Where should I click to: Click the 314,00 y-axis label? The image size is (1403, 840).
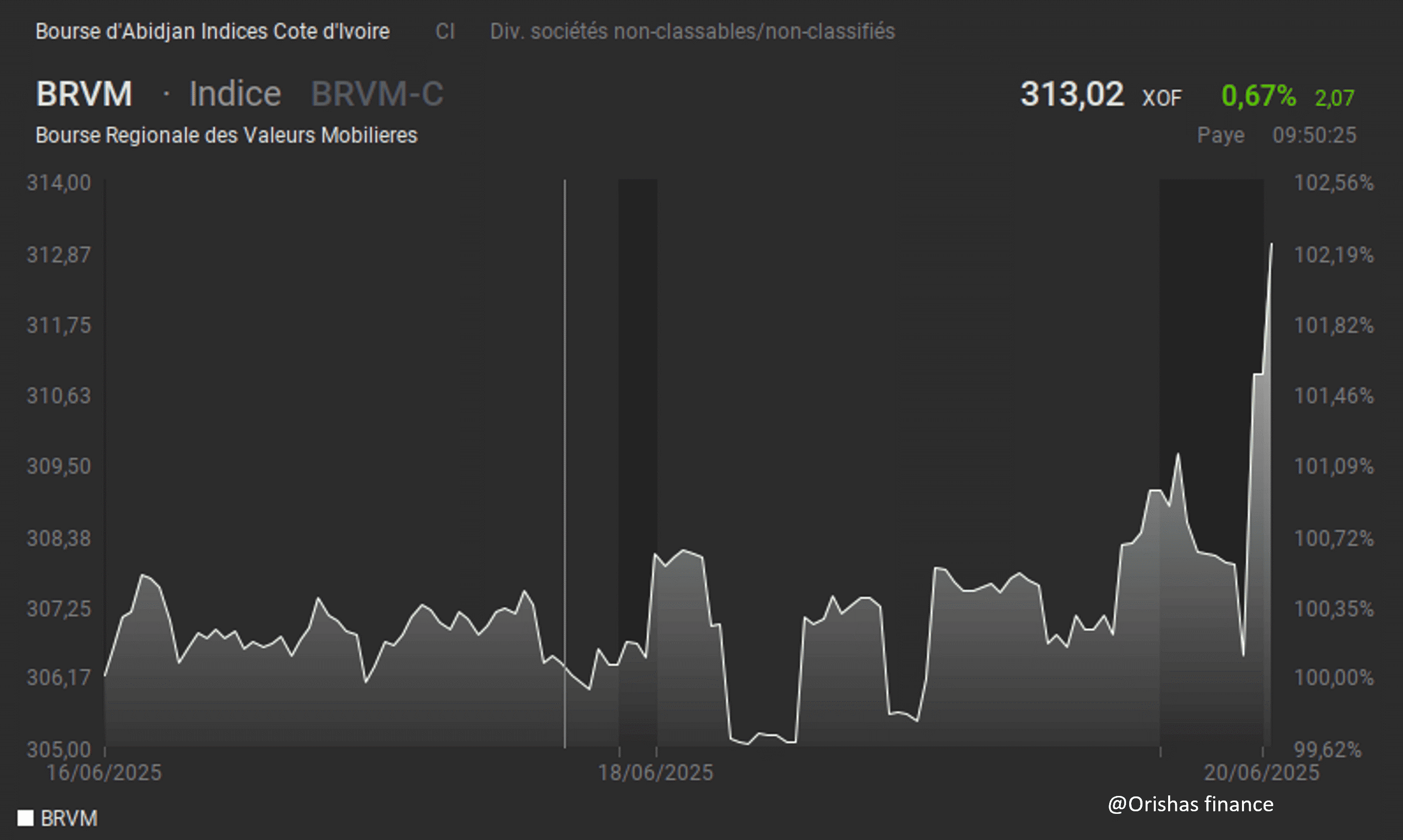[59, 183]
